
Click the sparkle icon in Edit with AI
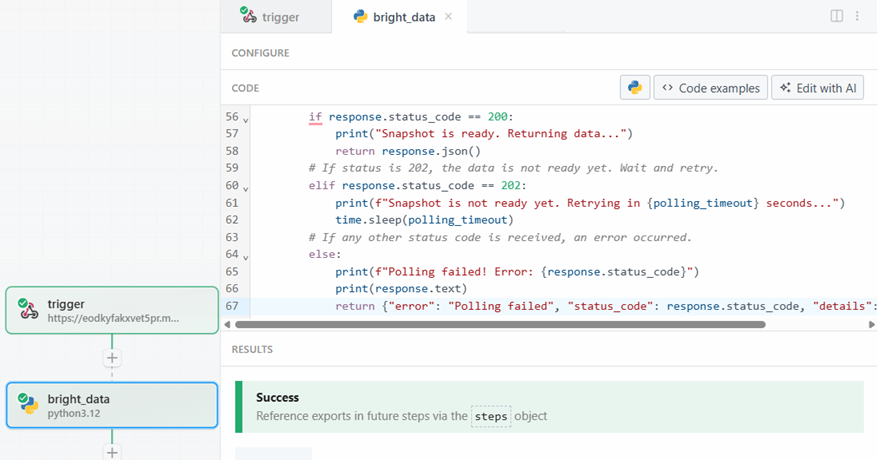coord(785,87)
